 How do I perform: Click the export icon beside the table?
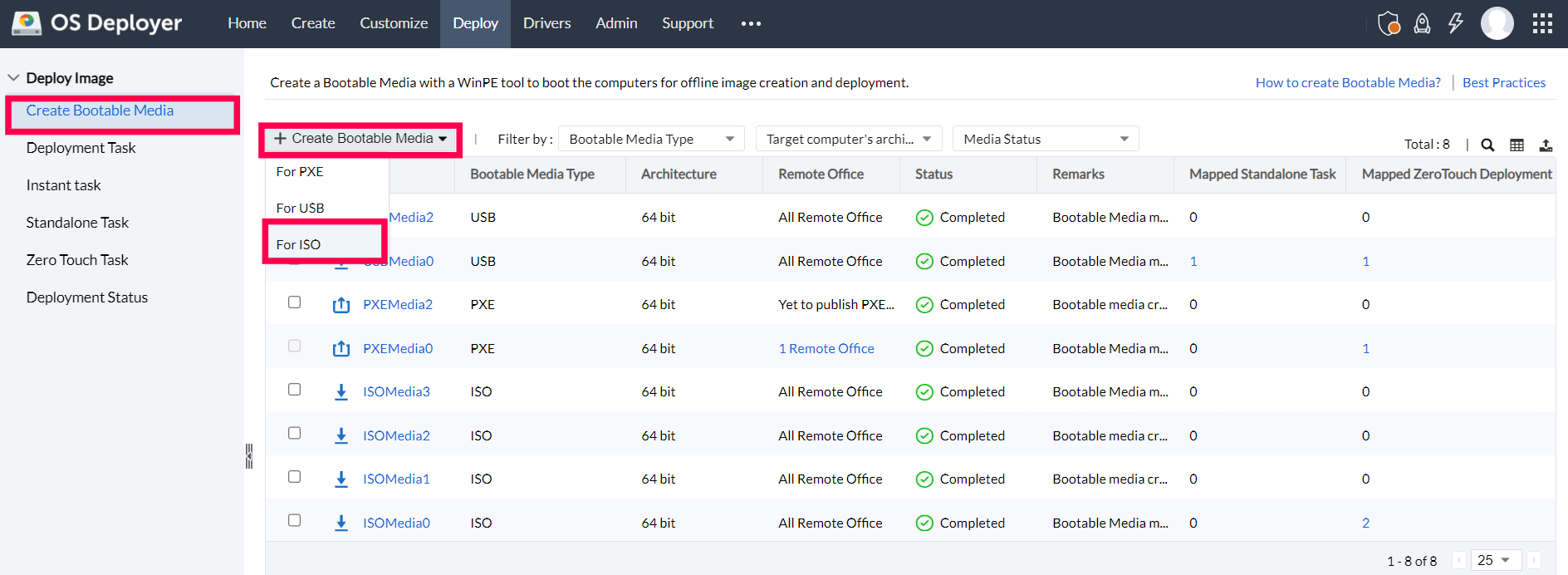(1546, 145)
